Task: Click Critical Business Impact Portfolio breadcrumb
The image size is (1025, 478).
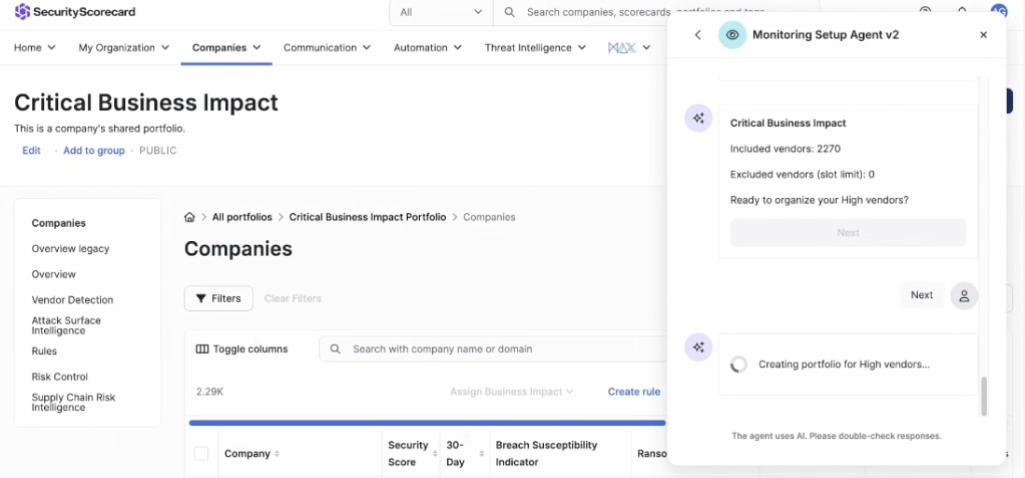Action: tap(367, 217)
